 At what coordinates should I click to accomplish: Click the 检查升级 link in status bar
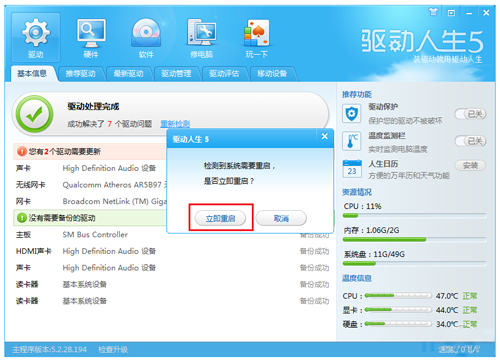coord(113,349)
